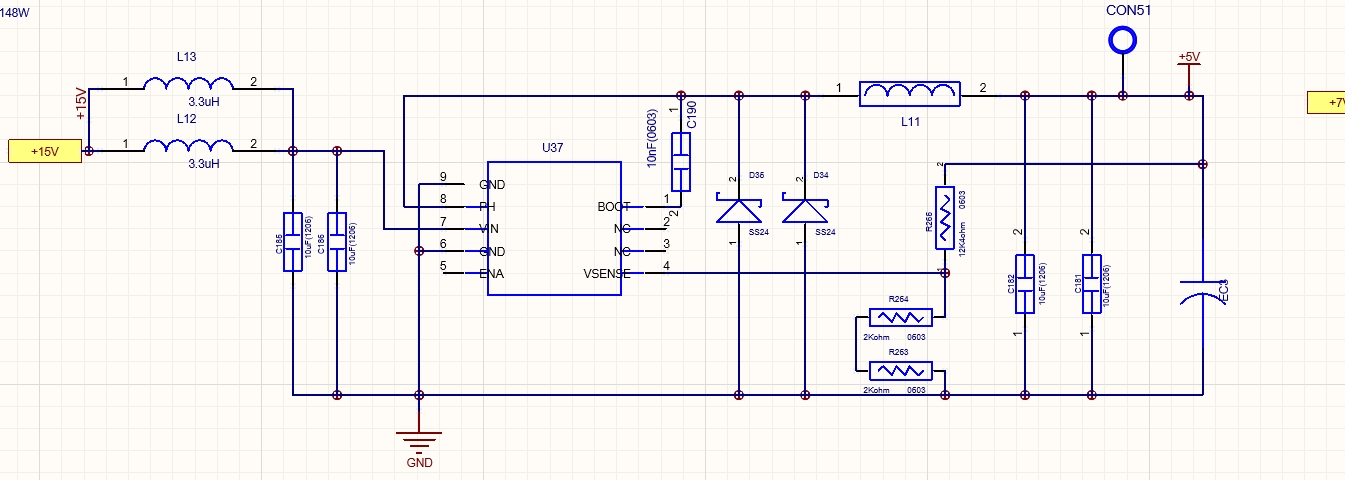The height and width of the screenshot is (480, 1345).
Task: Select Schottky diode D35 symbol
Action: pos(738,210)
